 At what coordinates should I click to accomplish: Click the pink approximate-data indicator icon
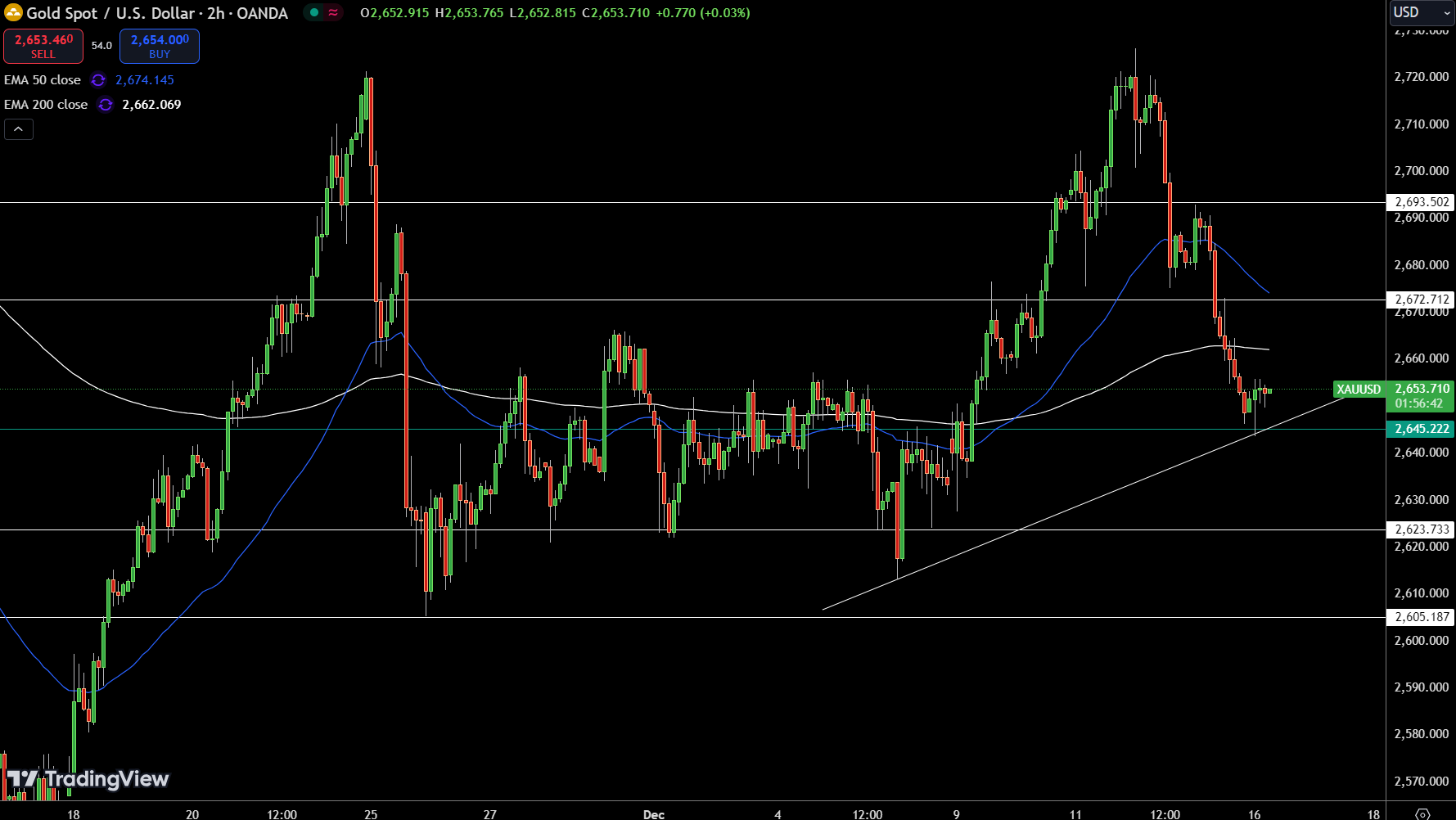(x=333, y=12)
